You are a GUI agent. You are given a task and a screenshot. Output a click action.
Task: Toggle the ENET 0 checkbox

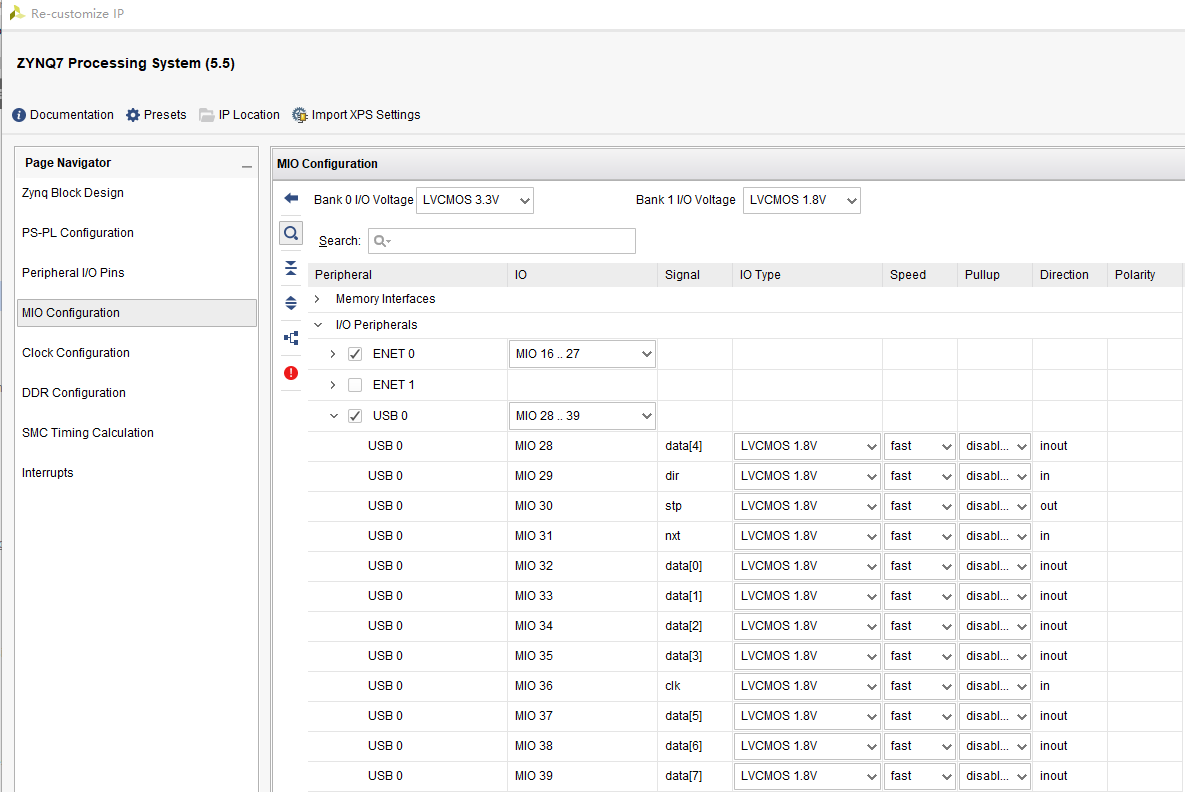point(354,354)
